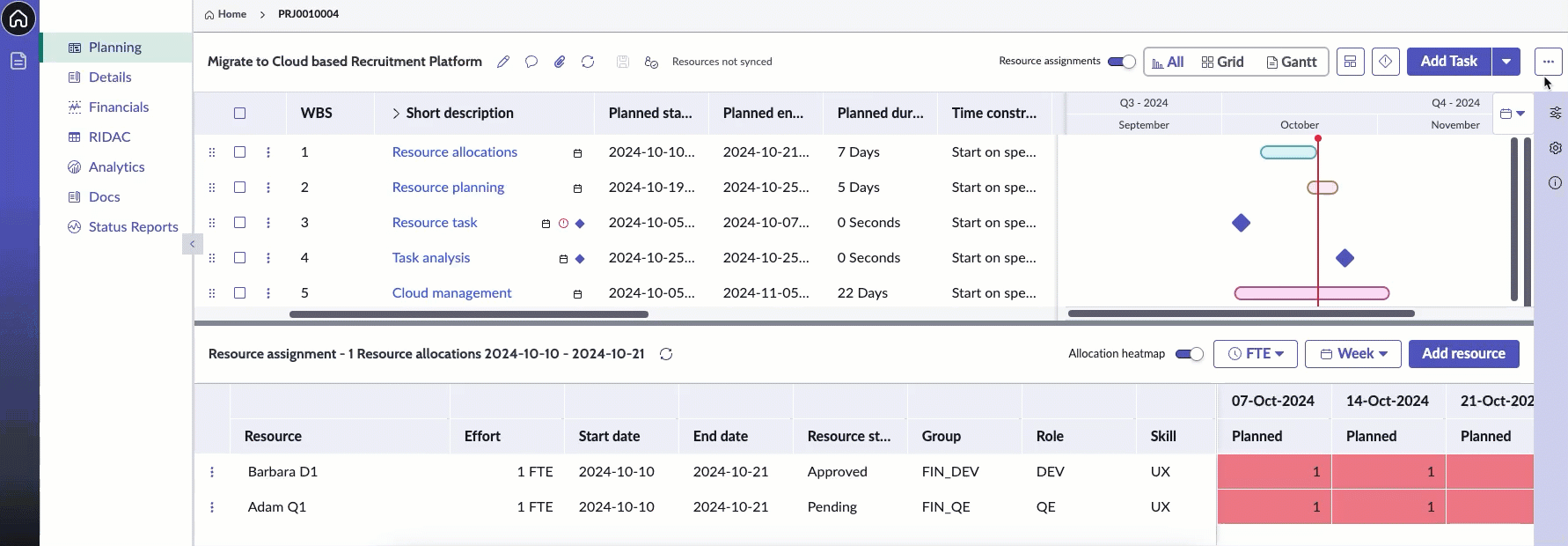Open the Cloud management task link
Image resolution: width=1568 pixels, height=546 pixels.
click(451, 293)
